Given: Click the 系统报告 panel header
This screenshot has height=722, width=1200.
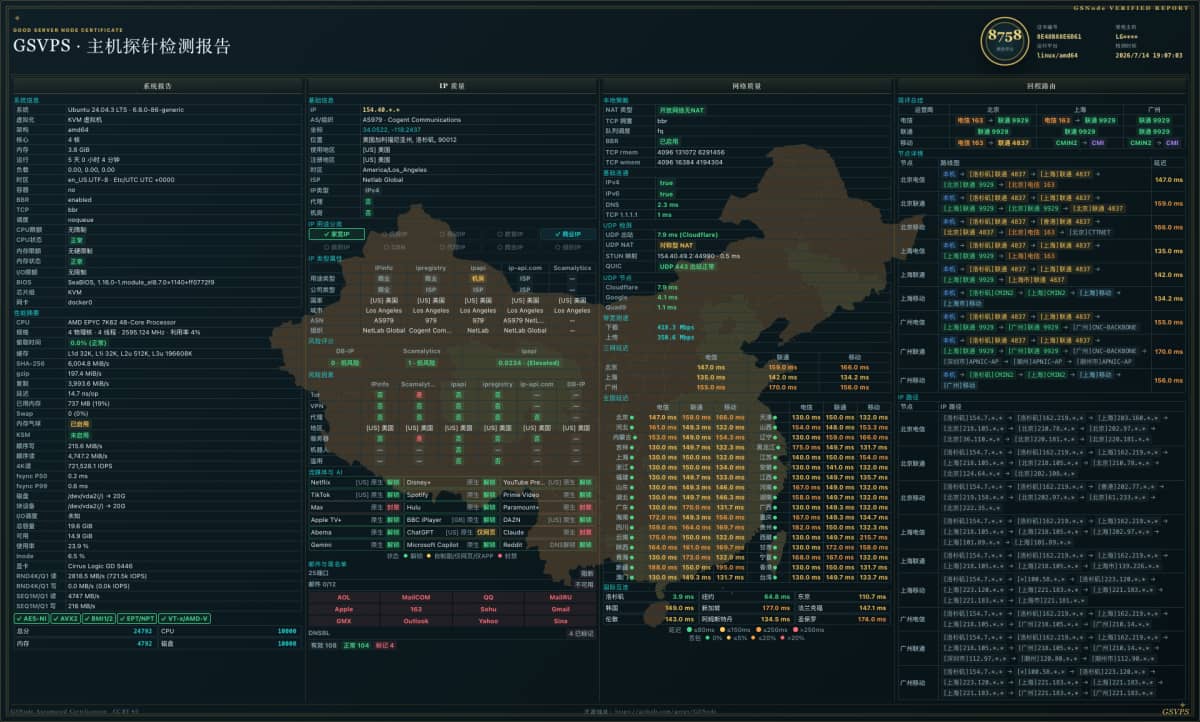Looking at the screenshot, I should pos(157,86).
